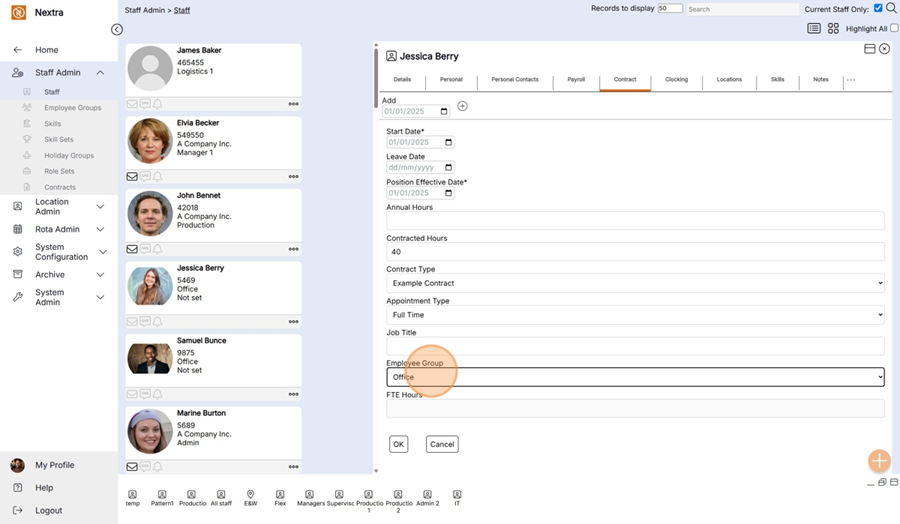
Task: Open the IT group icon
Action: [x=457, y=494]
